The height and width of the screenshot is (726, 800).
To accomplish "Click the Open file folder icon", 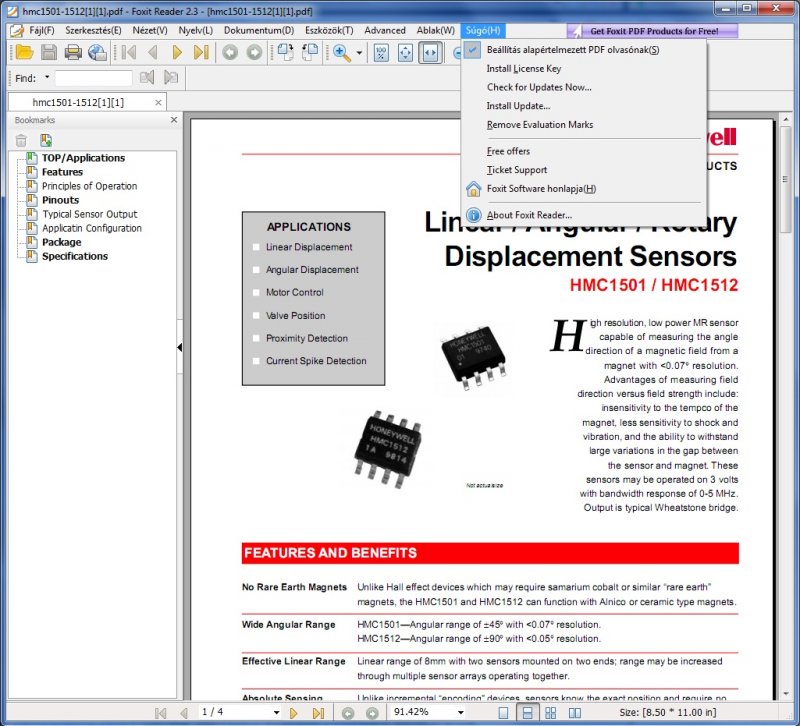I will coord(24,53).
